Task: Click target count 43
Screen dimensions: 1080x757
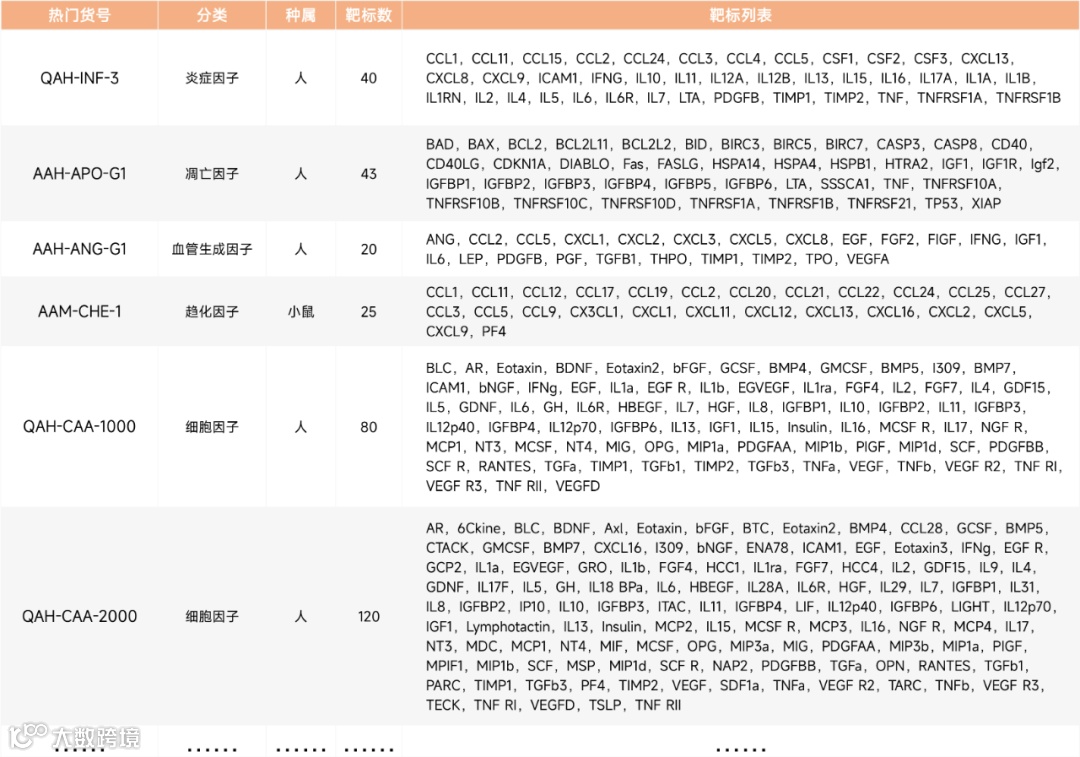Action: pyautogui.click(x=368, y=174)
